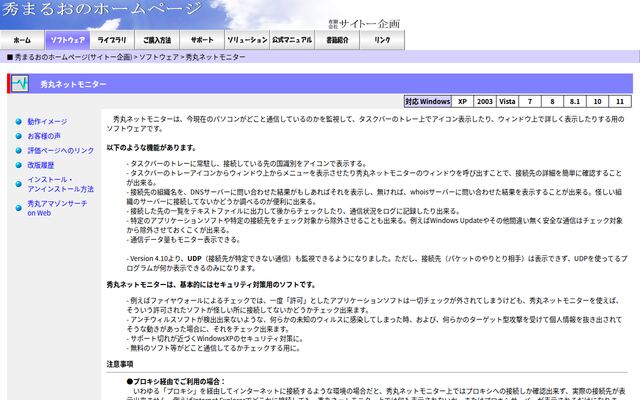The height and width of the screenshot is (400, 640).
Task: Open the ホーム navigation tab
Action: 22,40
